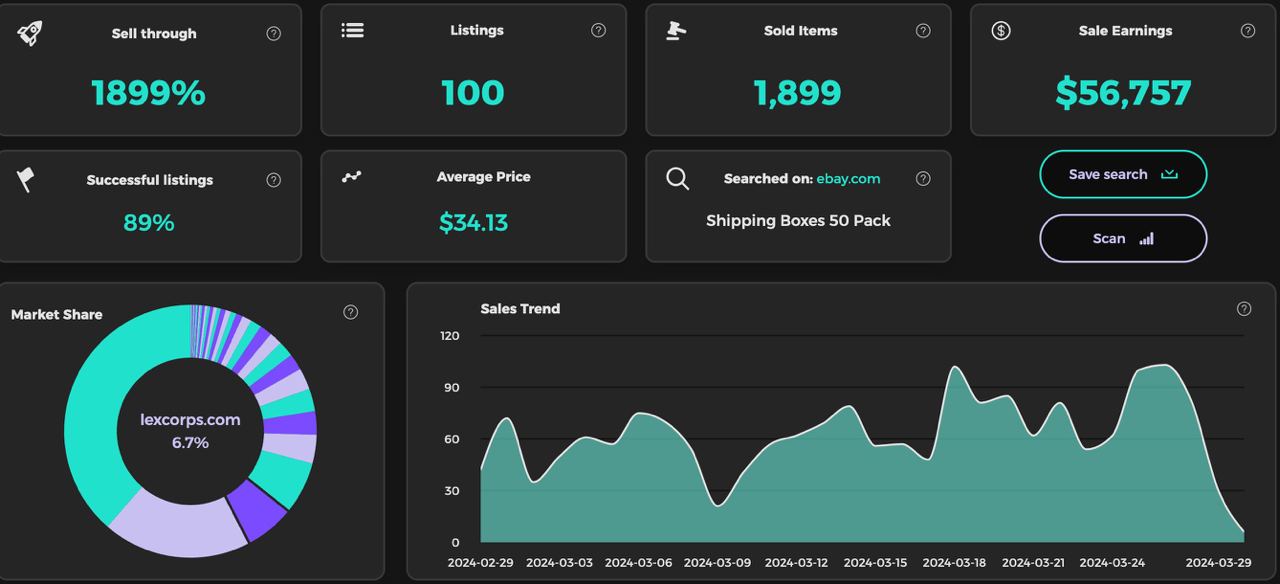Click the 2024-03-18 axis date label

(x=954, y=563)
